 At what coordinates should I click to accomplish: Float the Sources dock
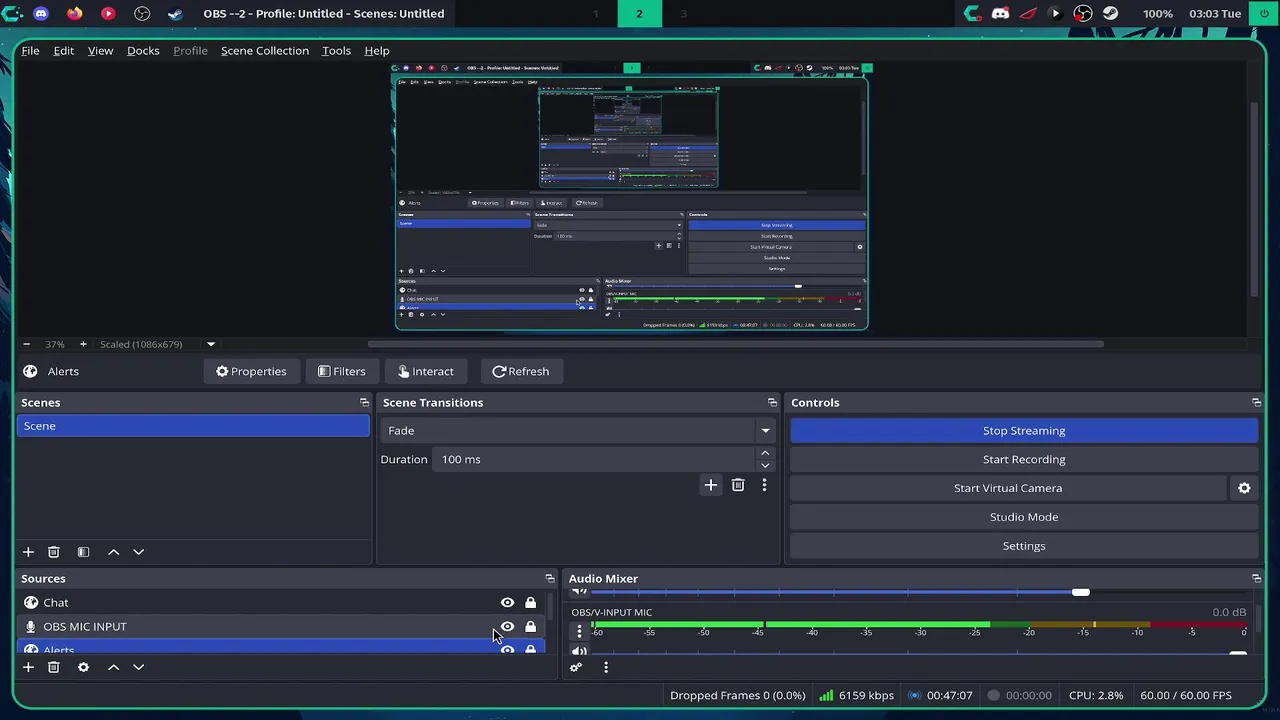point(549,579)
